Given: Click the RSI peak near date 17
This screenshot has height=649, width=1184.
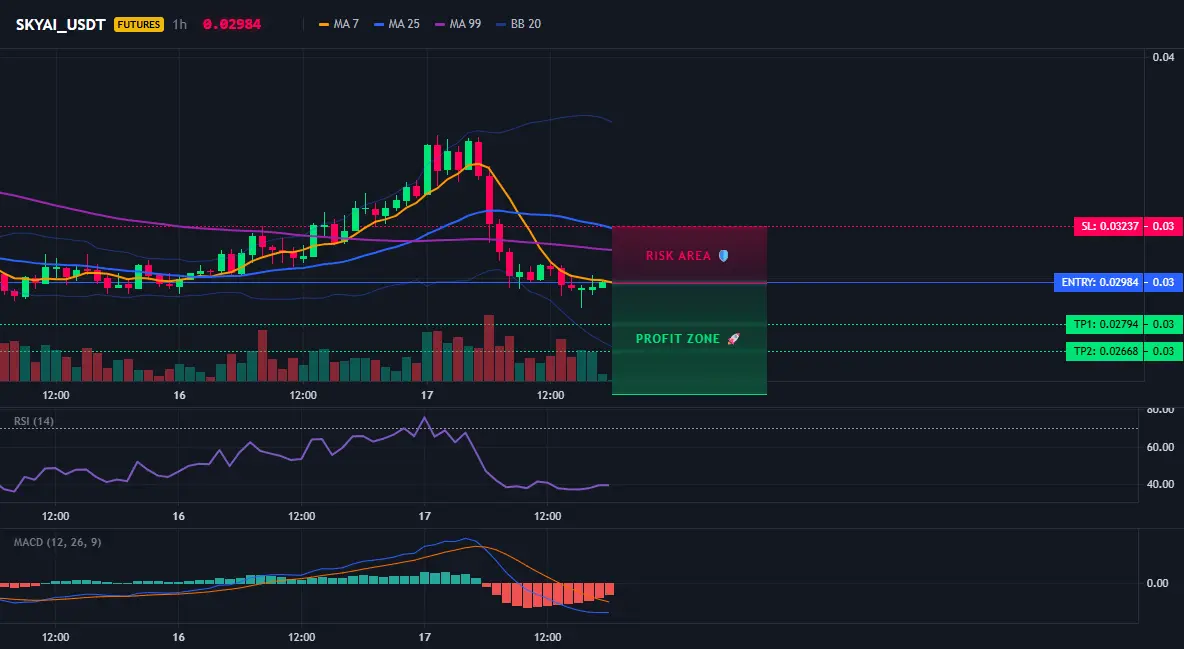Looking at the screenshot, I should [424, 418].
